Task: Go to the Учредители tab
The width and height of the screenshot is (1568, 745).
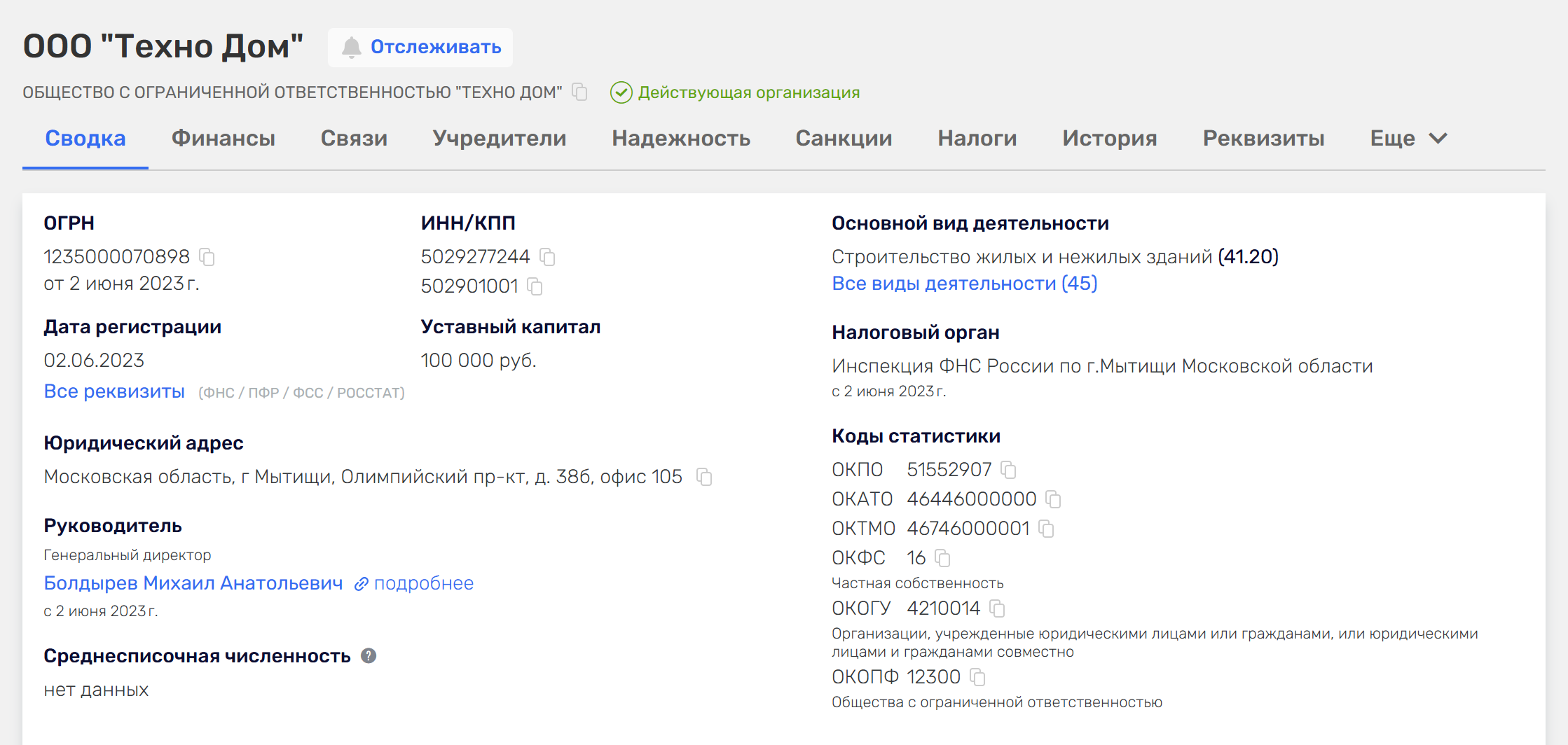Action: (x=500, y=139)
